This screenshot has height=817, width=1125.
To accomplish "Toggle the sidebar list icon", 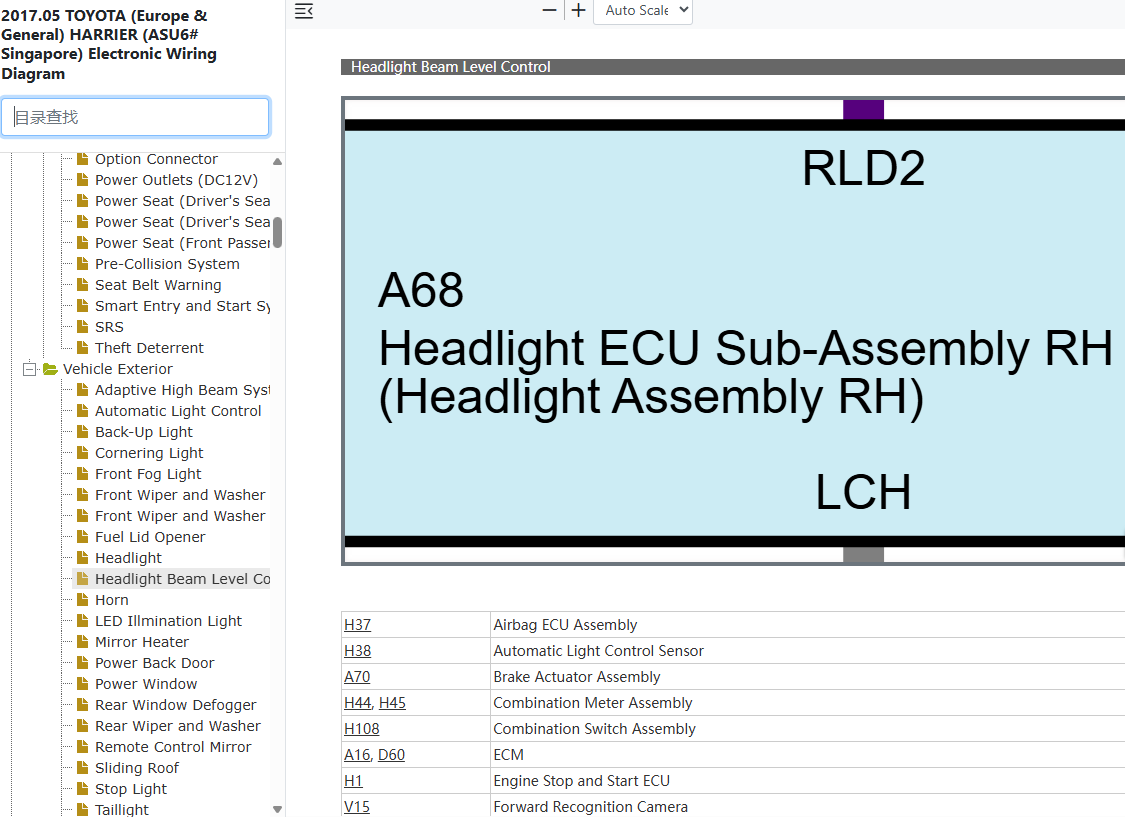I will (303, 11).
